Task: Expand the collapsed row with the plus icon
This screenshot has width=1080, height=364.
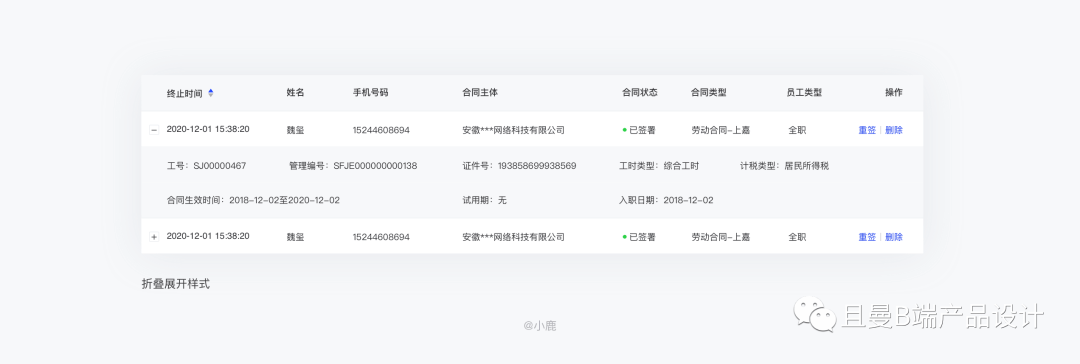Action: [x=154, y=237]
